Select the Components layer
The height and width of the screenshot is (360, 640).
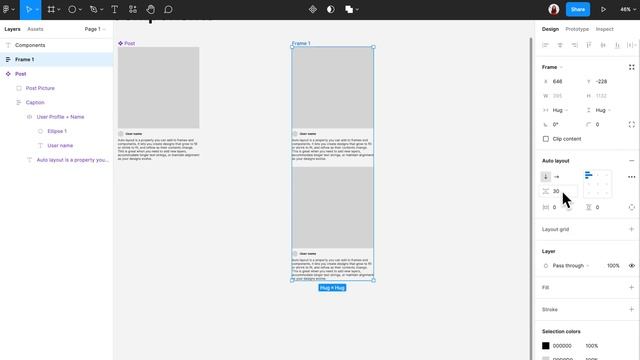point(56,45)
